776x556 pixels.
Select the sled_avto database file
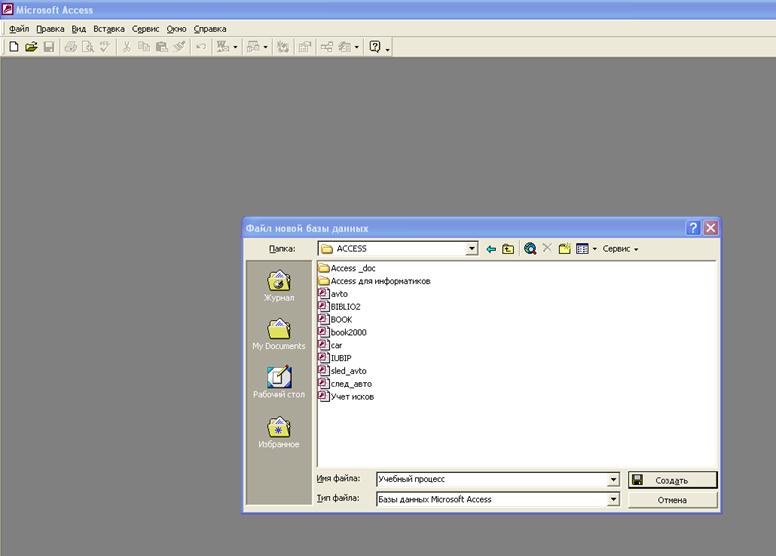point(342,371)
